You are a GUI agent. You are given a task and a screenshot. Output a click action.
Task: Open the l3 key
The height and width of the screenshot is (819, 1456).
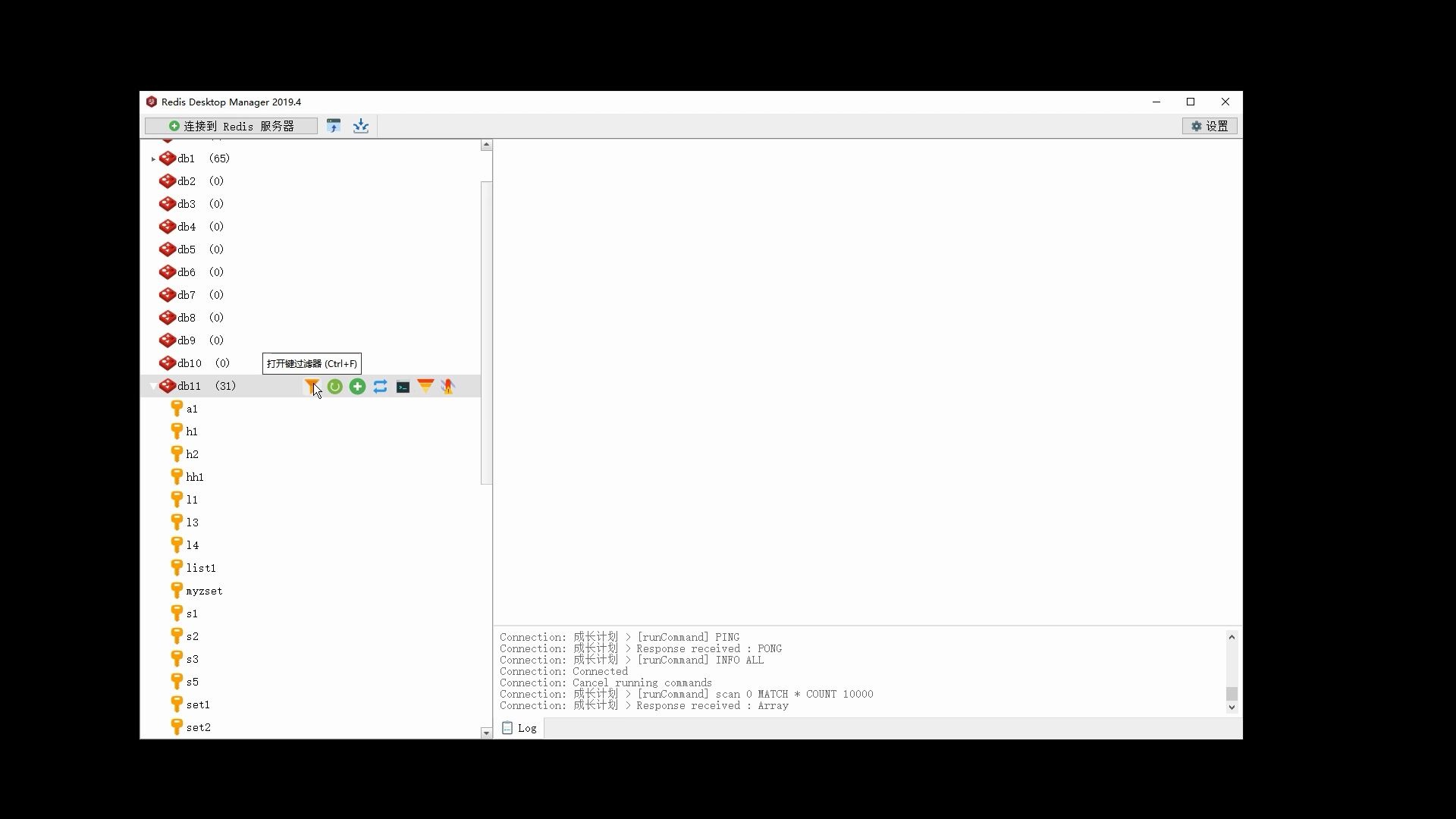pyautogui.click(x=193, y=522)
